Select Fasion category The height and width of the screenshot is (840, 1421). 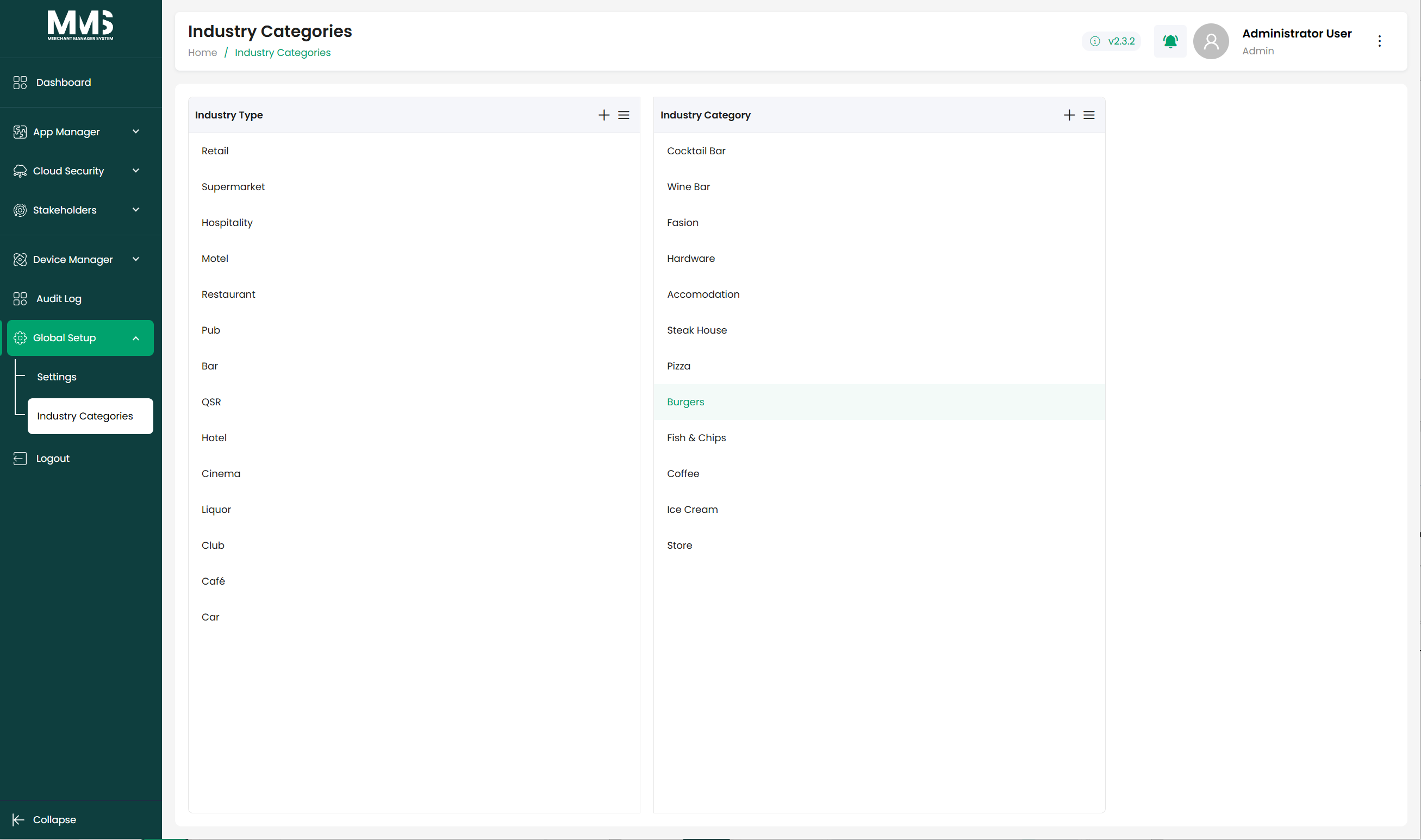pos(879,222)
